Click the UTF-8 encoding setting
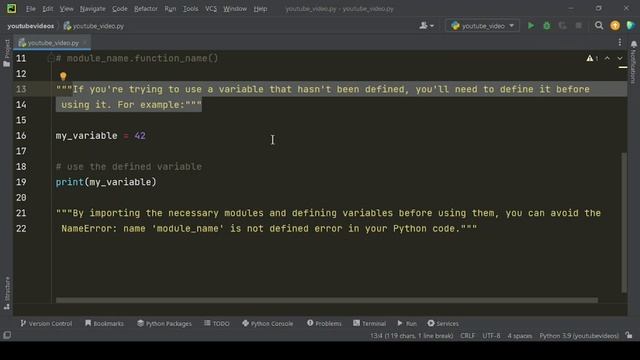This screenshot has width=640, height=360. pyautogui.click(x=491, y=336)
